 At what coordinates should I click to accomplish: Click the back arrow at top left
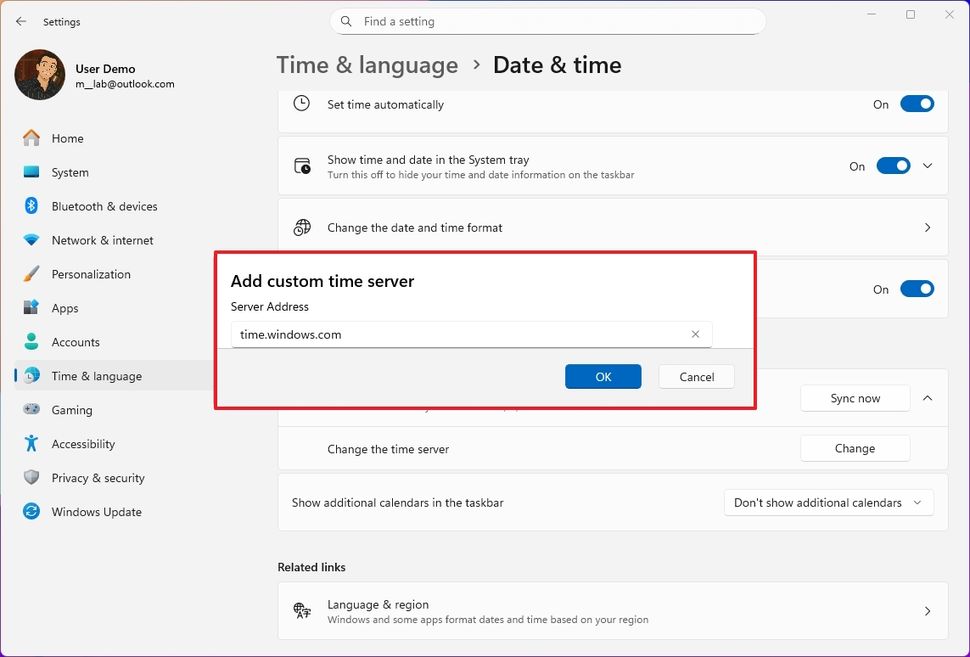pos(20,21)
